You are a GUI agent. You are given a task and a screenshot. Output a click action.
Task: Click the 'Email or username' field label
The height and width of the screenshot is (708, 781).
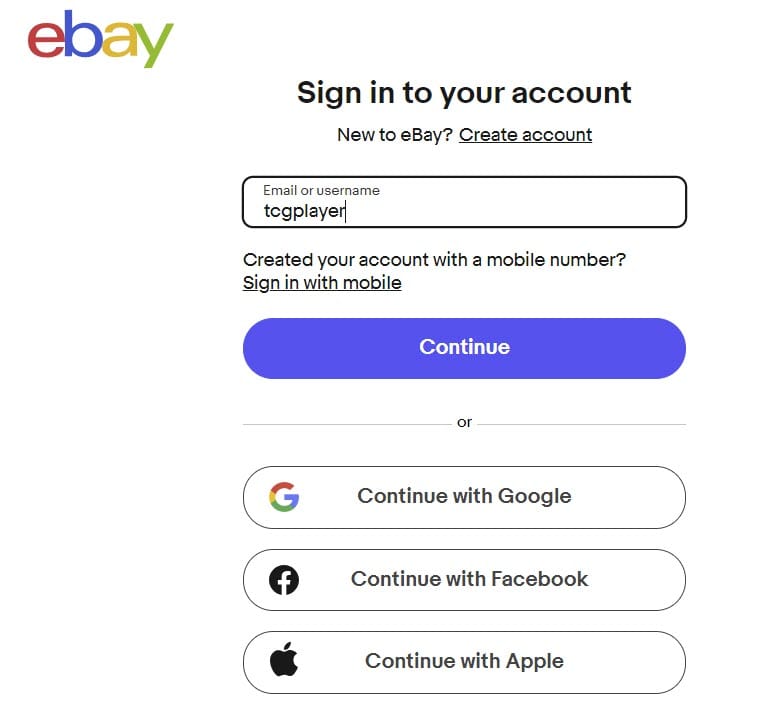321,190
